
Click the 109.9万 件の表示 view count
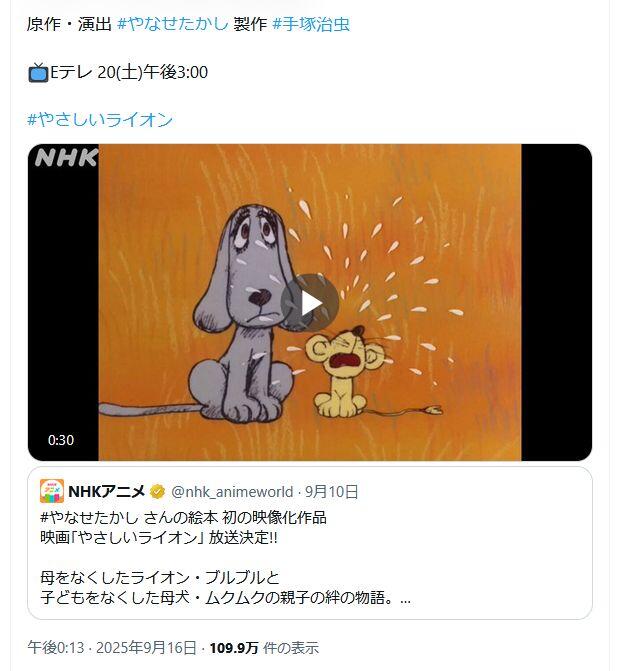click(x=264, y=648)
